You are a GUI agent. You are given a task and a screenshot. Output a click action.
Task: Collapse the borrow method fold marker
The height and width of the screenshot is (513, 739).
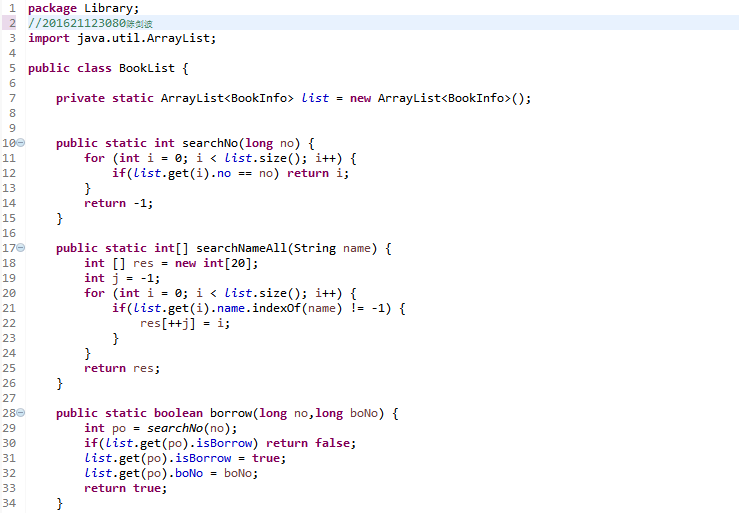tap(21, 413)
